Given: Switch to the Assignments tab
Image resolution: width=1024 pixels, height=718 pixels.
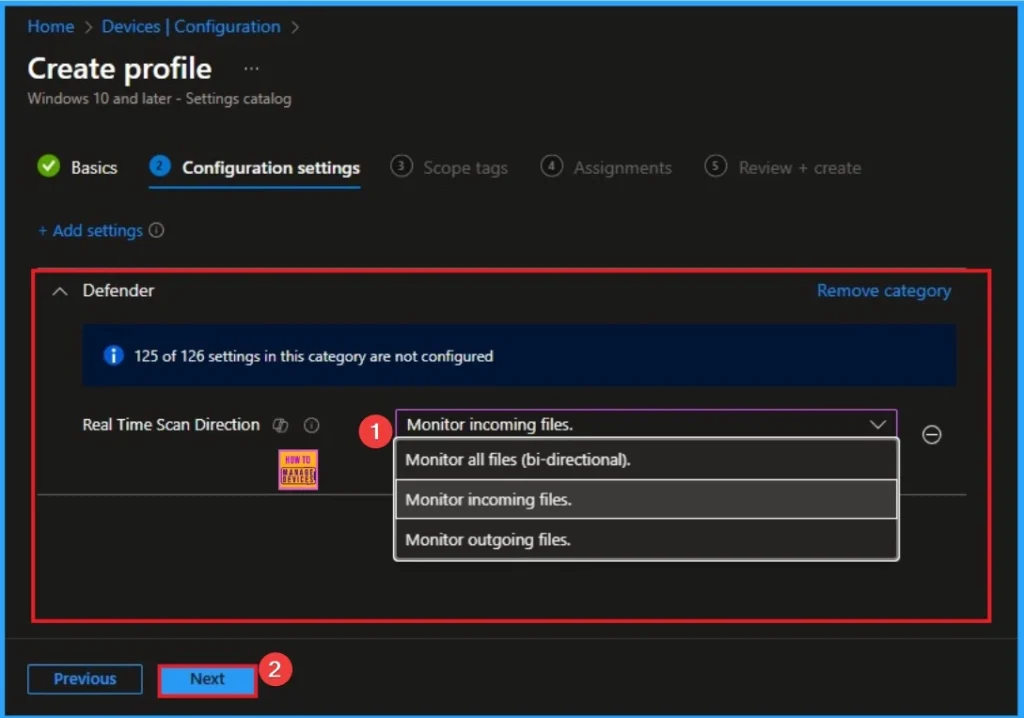Looking at the screenshot, I should tap(621, 167).
